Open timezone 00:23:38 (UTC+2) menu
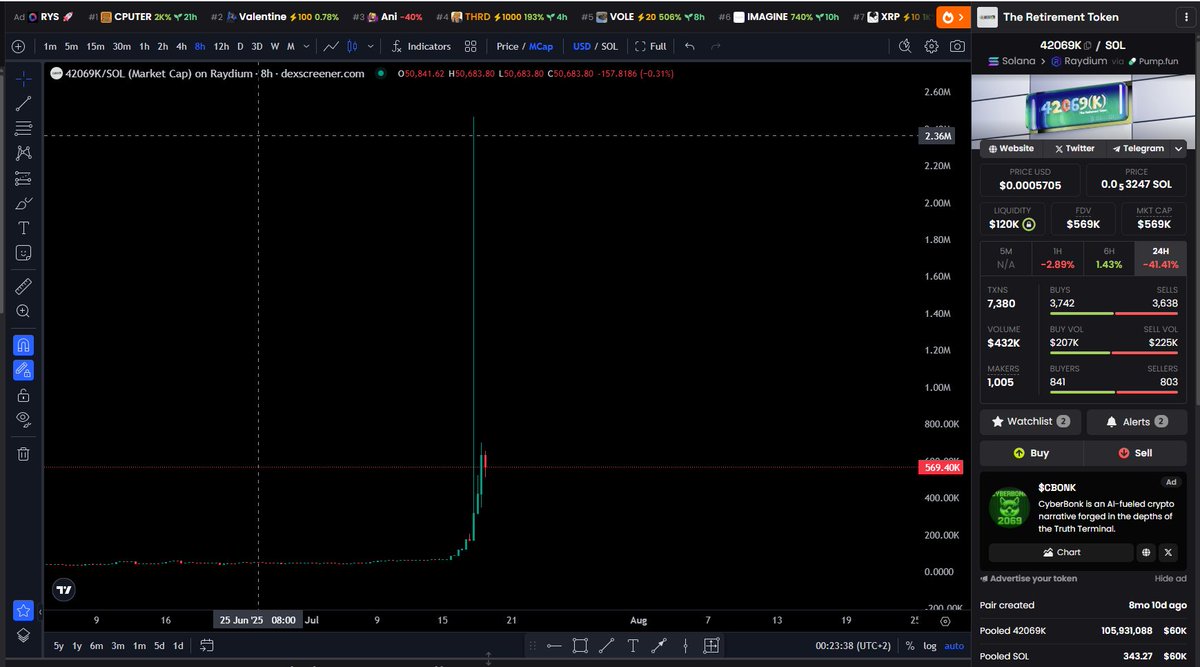Viewport: 1200px width, 667px height. coord(852,645)
